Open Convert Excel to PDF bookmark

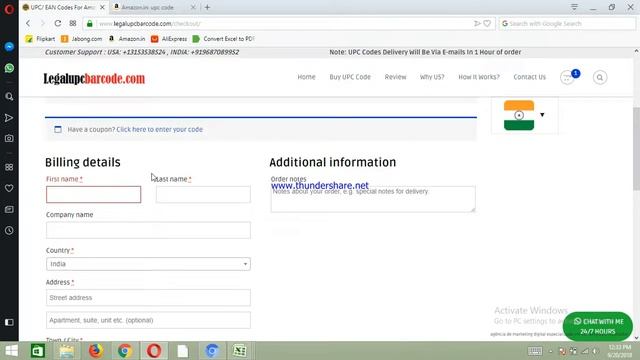point(224,39)
